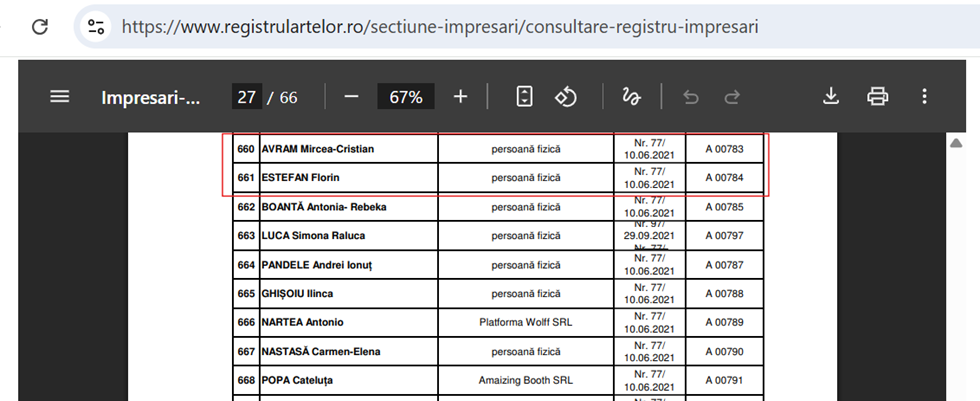Screen dimensions: 980x401
Task: Click the AVRAM Mircea-Cristian row name
Action: coord(318,149)
